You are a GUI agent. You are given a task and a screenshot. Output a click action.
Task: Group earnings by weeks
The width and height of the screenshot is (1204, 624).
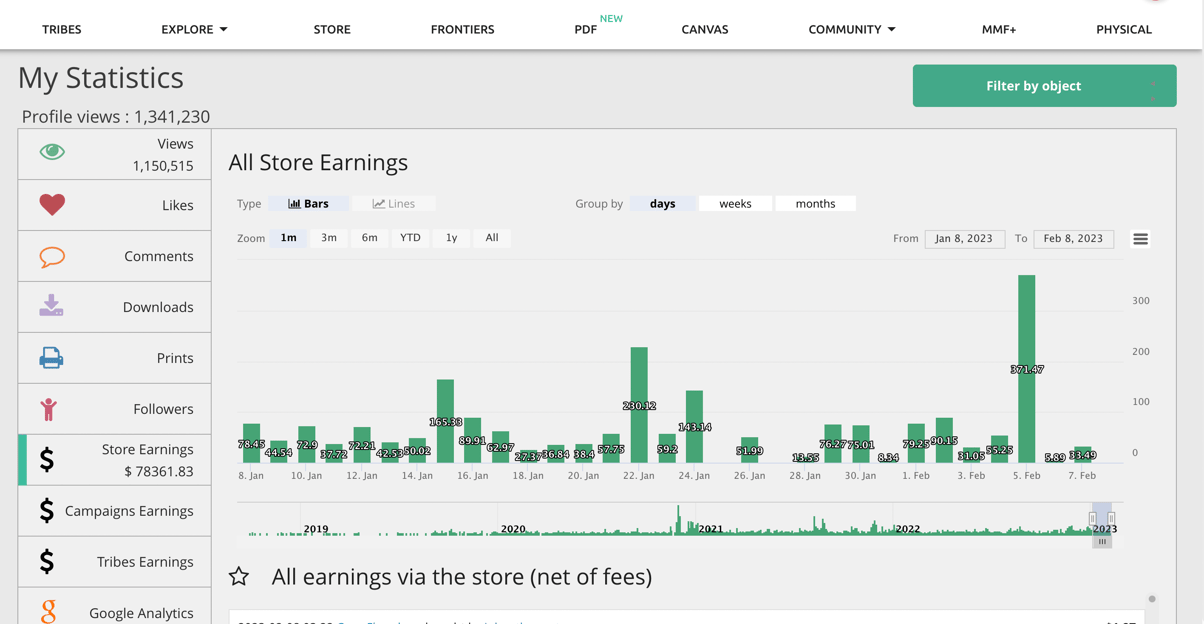[735, 204]
